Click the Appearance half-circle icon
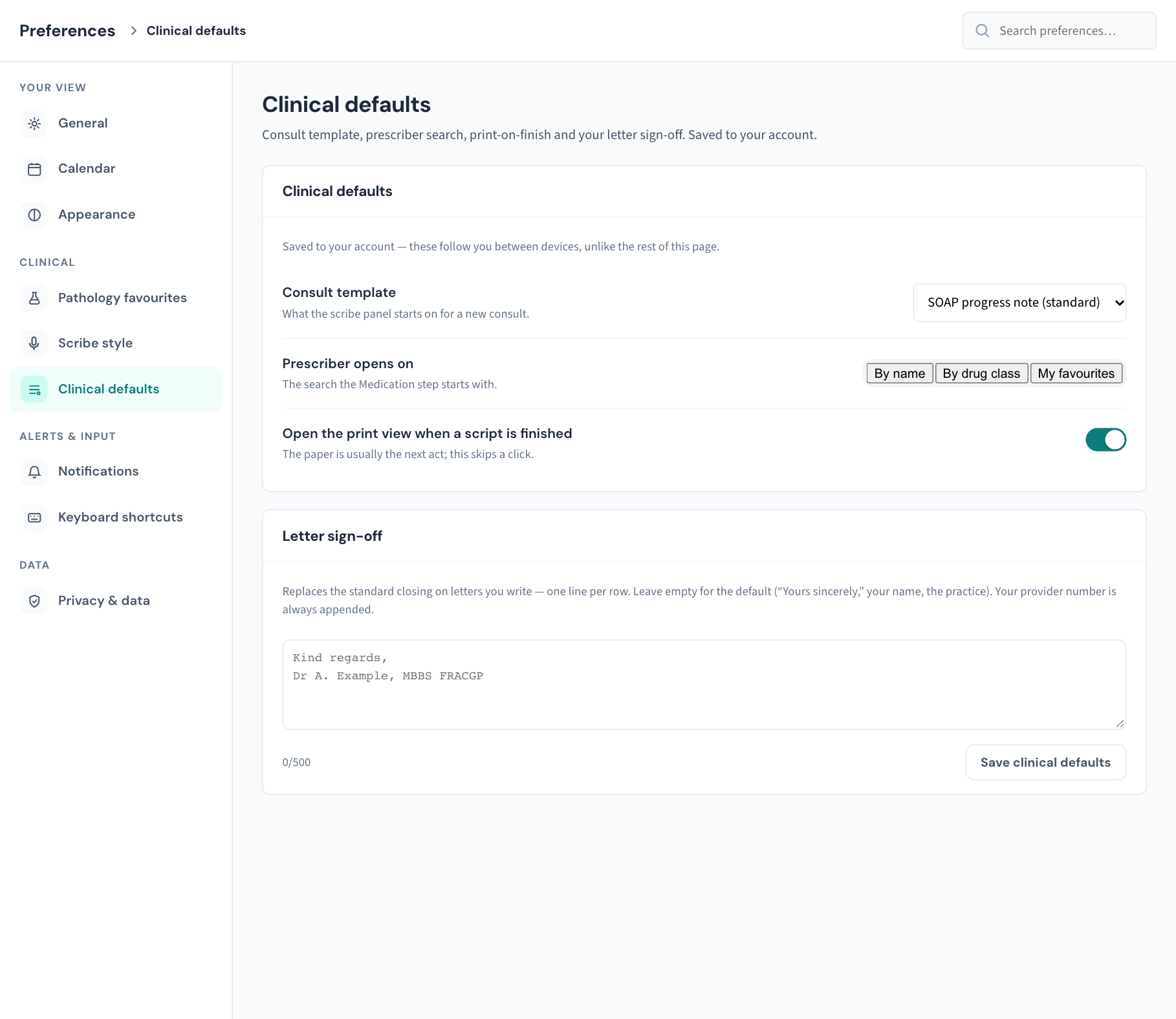The image size is (1176, 1019). (x=34, y=215)
